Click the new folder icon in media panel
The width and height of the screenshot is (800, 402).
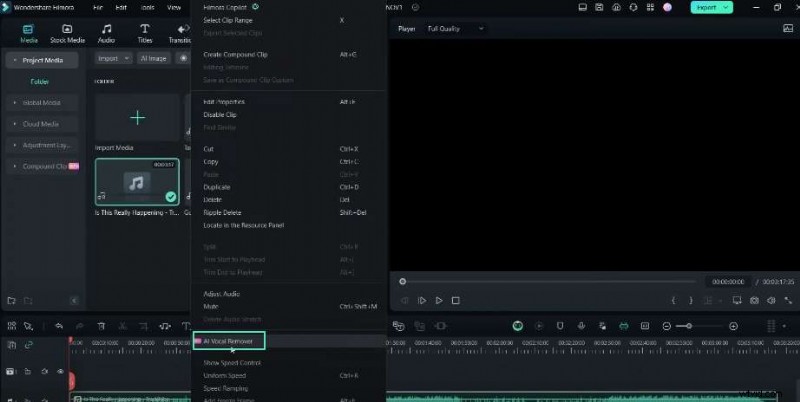[11, 300]
